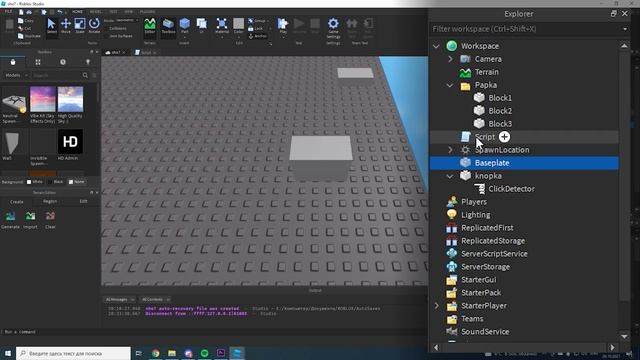The width and height of the screenshot is (640, 360).
Task: Select the Terrain item in Explorer
Action: [487, 72]
